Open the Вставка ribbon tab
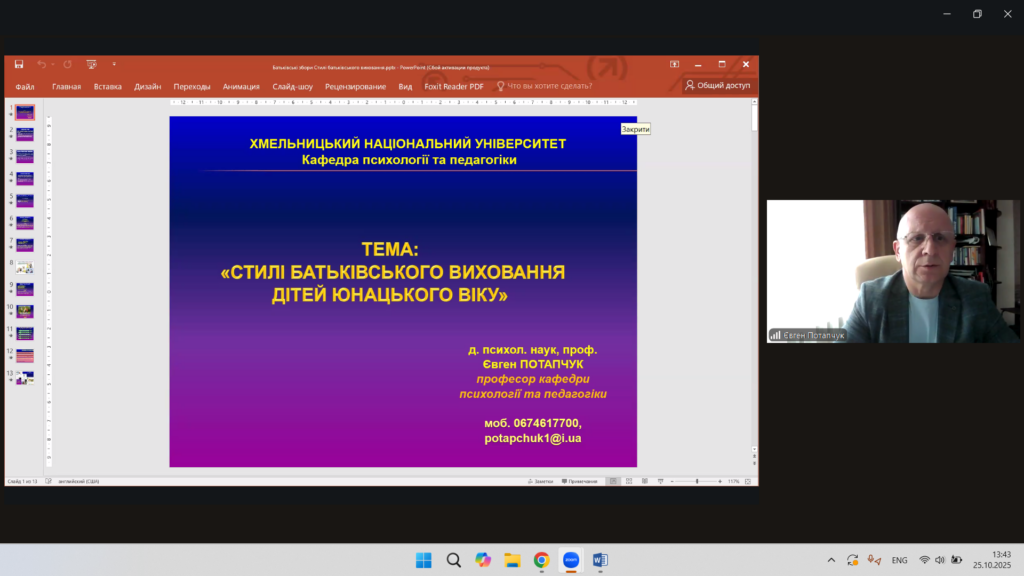 click(107, 86)
